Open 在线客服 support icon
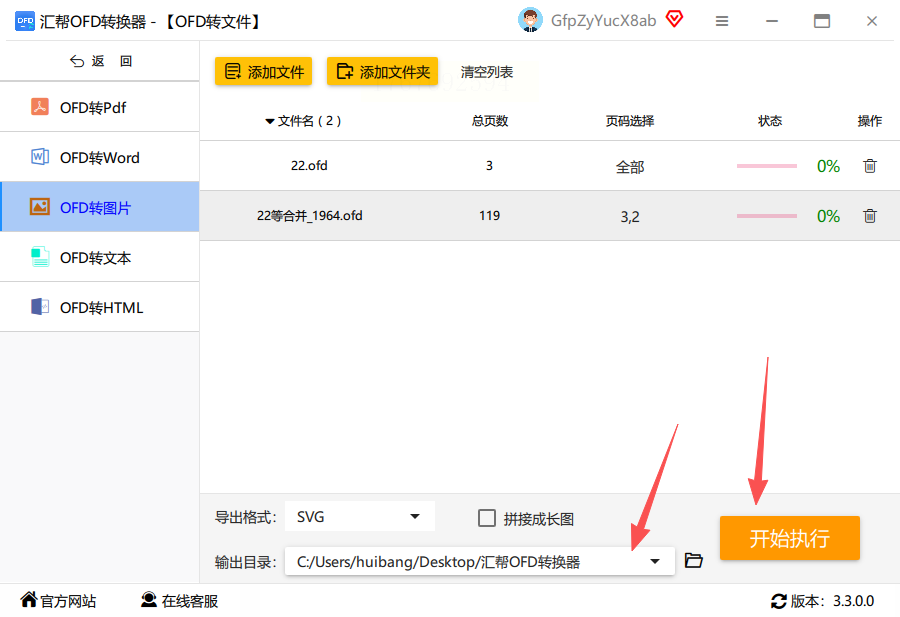Screen dimensions: 900x617 [x=149, y=600]
